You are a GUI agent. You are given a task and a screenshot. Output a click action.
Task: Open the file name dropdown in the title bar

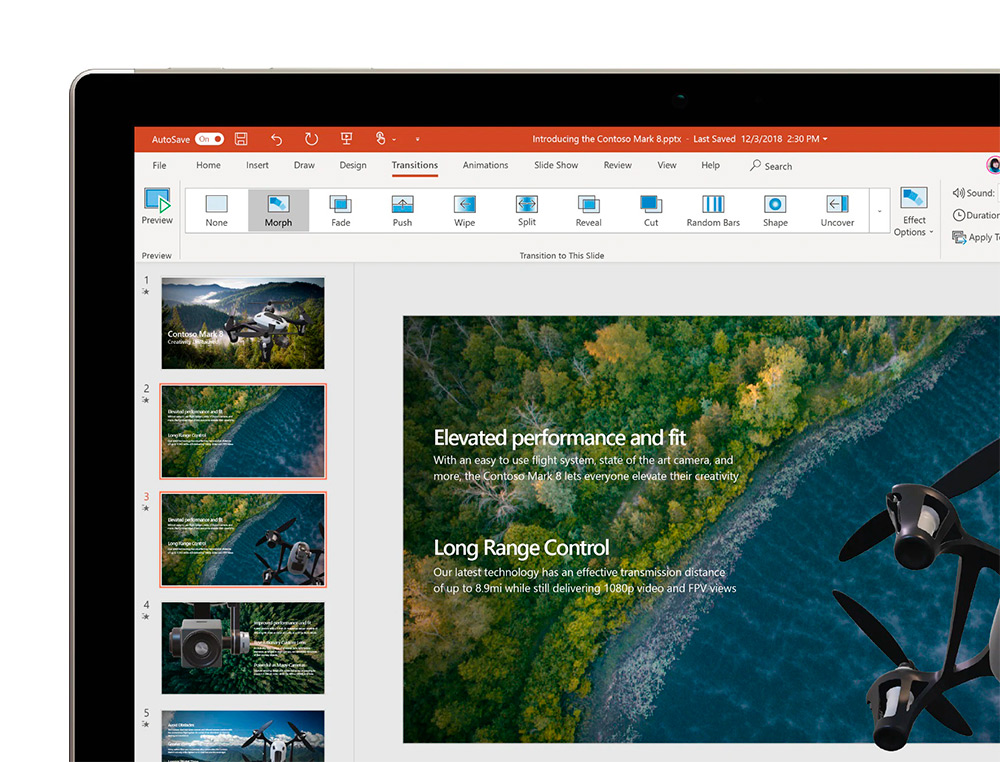point(824,139)
